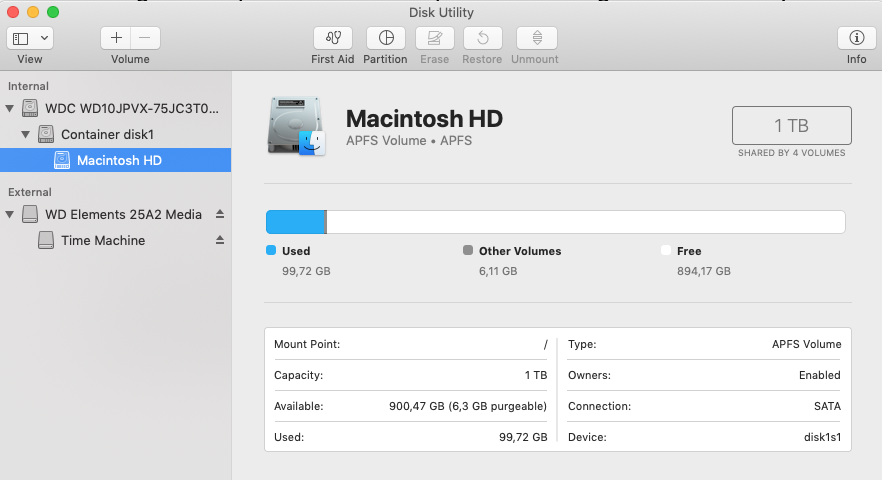The height and width of the screenshot is (480, 882).
Task: Collapse WD Elements 25A2 Media tree
Action: (10, 214)
